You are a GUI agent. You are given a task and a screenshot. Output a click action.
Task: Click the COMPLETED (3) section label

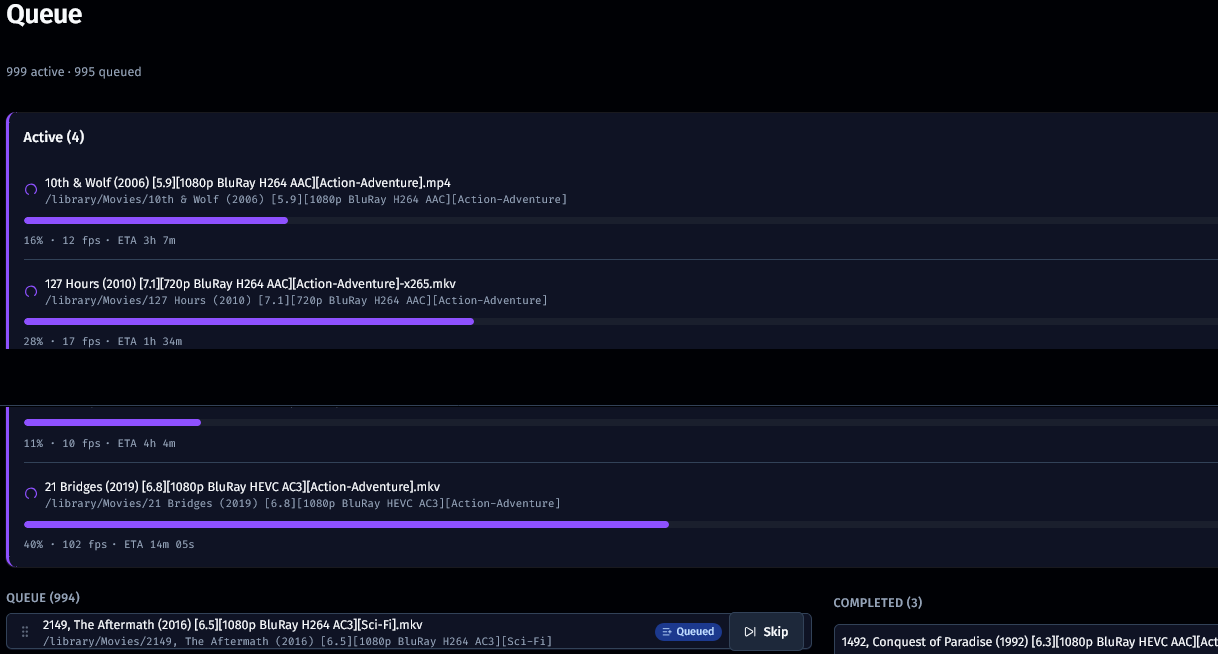point(878,603)
